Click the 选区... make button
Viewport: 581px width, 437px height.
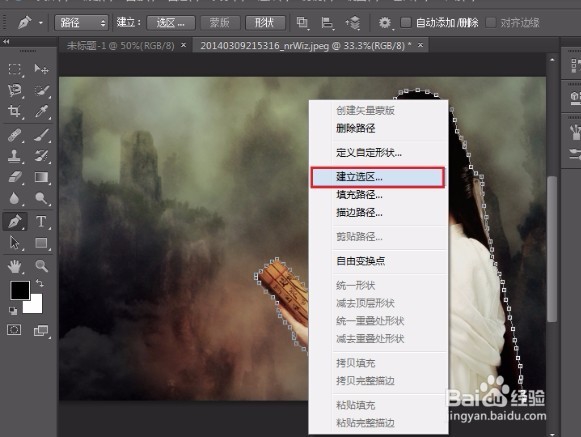[171, 23]
